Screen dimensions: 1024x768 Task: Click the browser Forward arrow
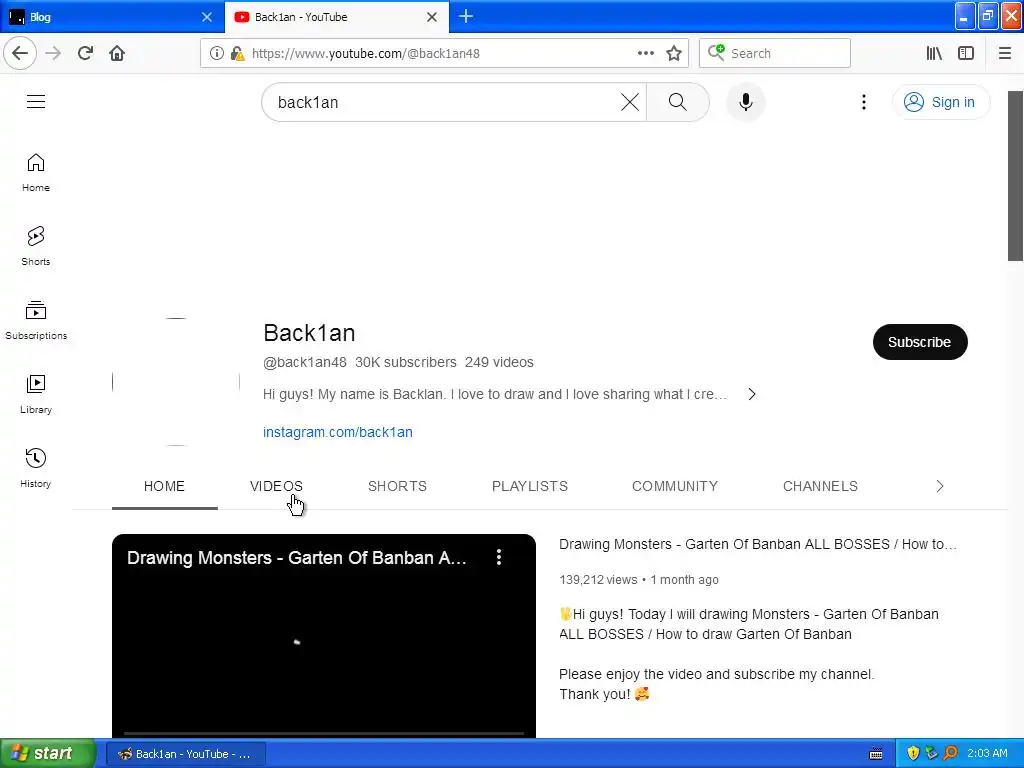pyautogui.click(x=53, y=54)
